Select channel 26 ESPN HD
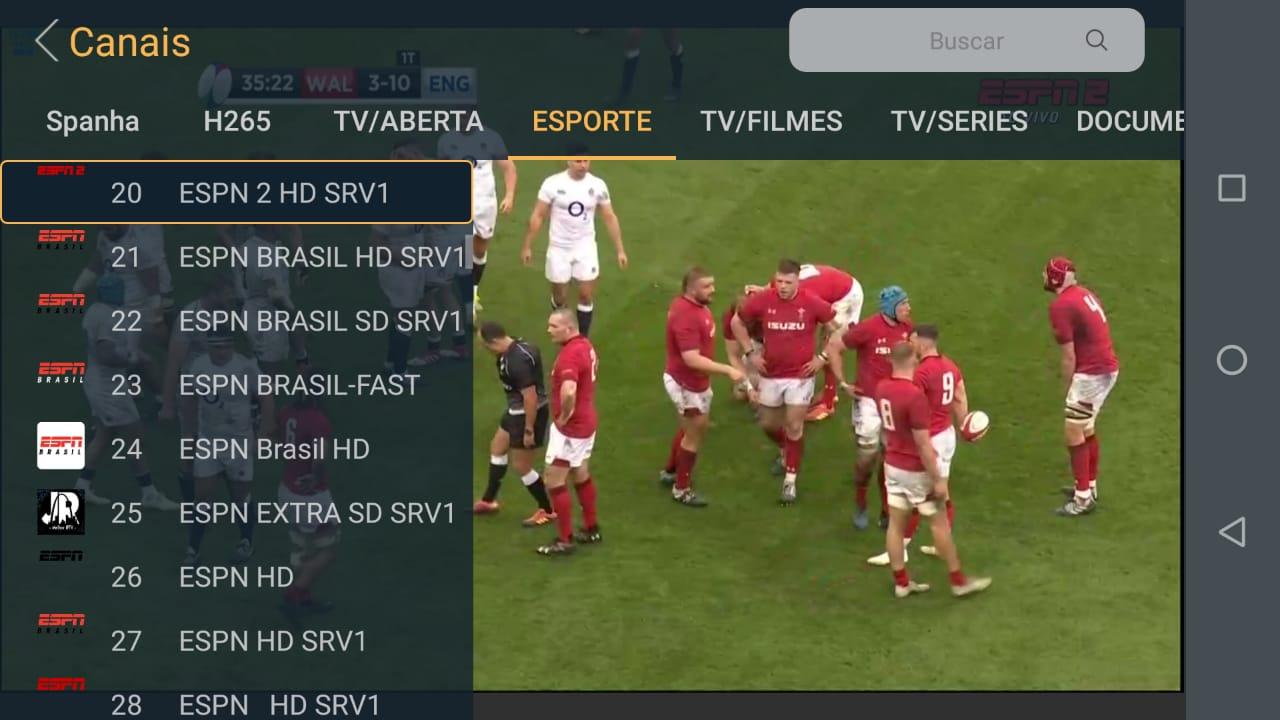This screenshot has height=720, width=1280. tap(236, 577)
